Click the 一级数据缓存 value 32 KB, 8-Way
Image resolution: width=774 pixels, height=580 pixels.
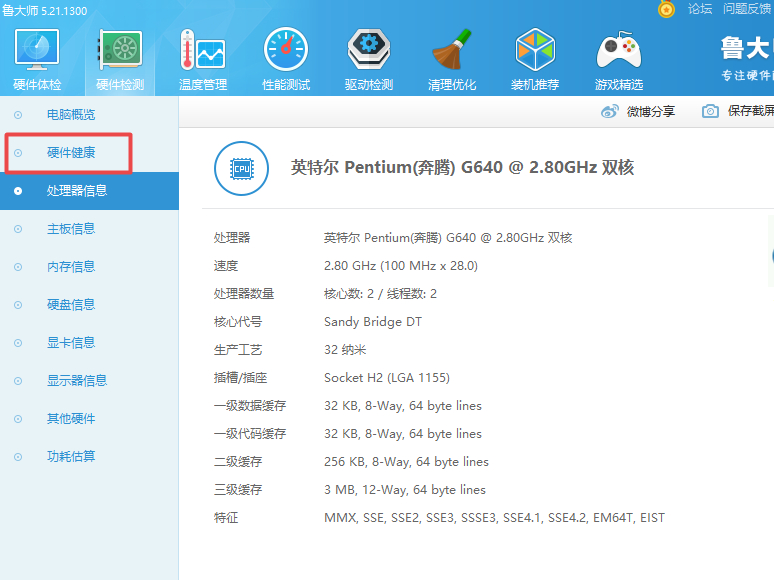[403, 406]
